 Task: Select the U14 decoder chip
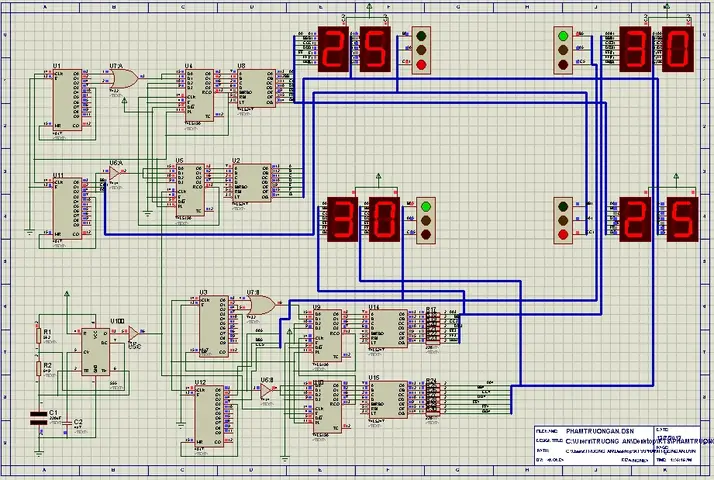click(x=388, y=329)
